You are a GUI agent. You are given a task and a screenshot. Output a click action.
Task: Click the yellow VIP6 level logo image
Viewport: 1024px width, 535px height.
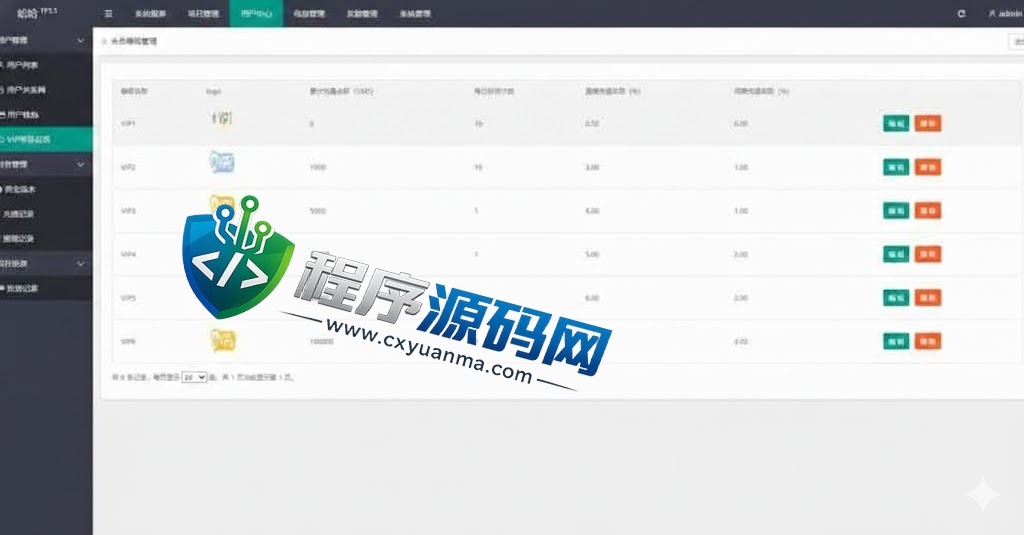(x=223, y=340)
